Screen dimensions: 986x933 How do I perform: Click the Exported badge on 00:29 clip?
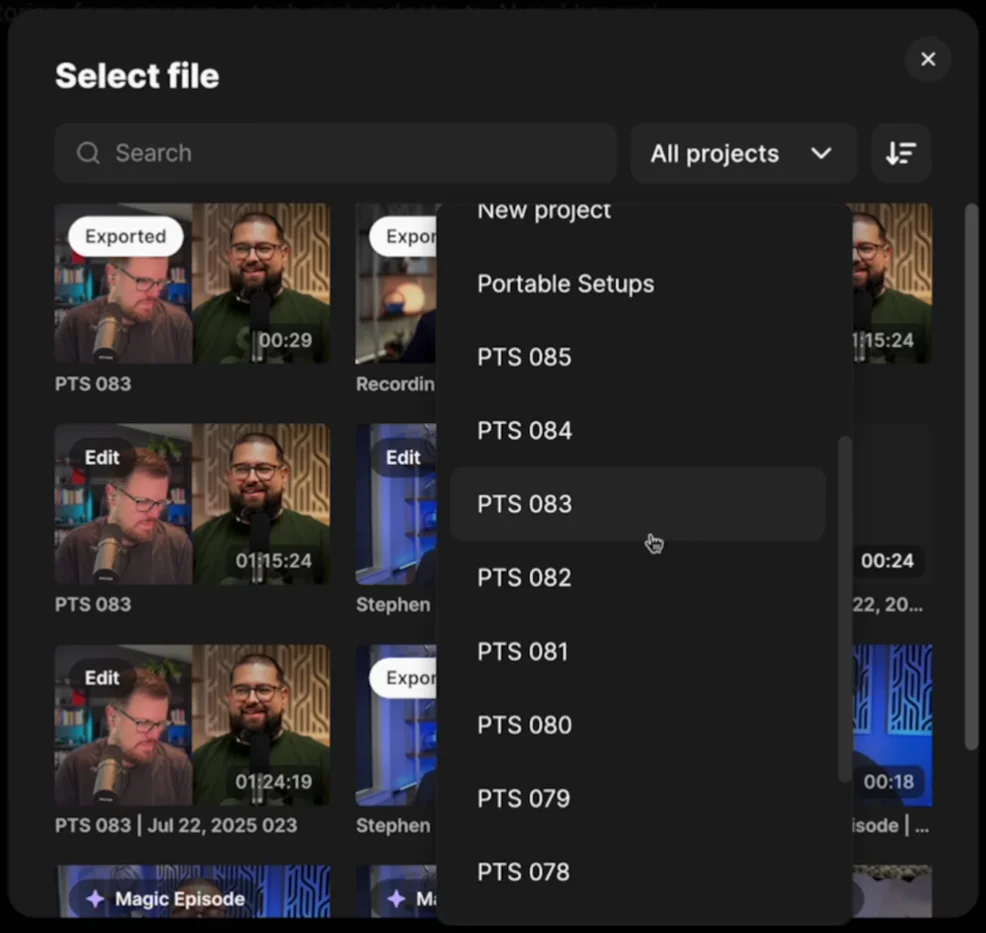tap(126, 236)
